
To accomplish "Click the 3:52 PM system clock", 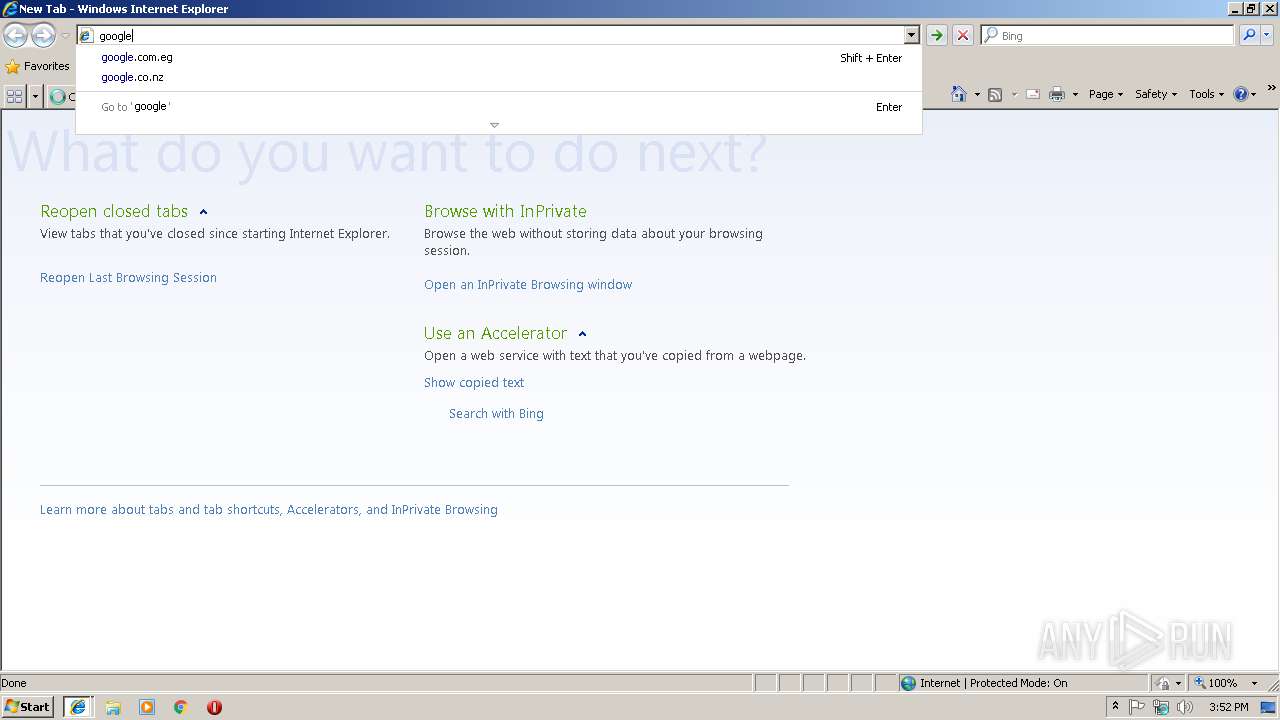I will (1228, 707).
